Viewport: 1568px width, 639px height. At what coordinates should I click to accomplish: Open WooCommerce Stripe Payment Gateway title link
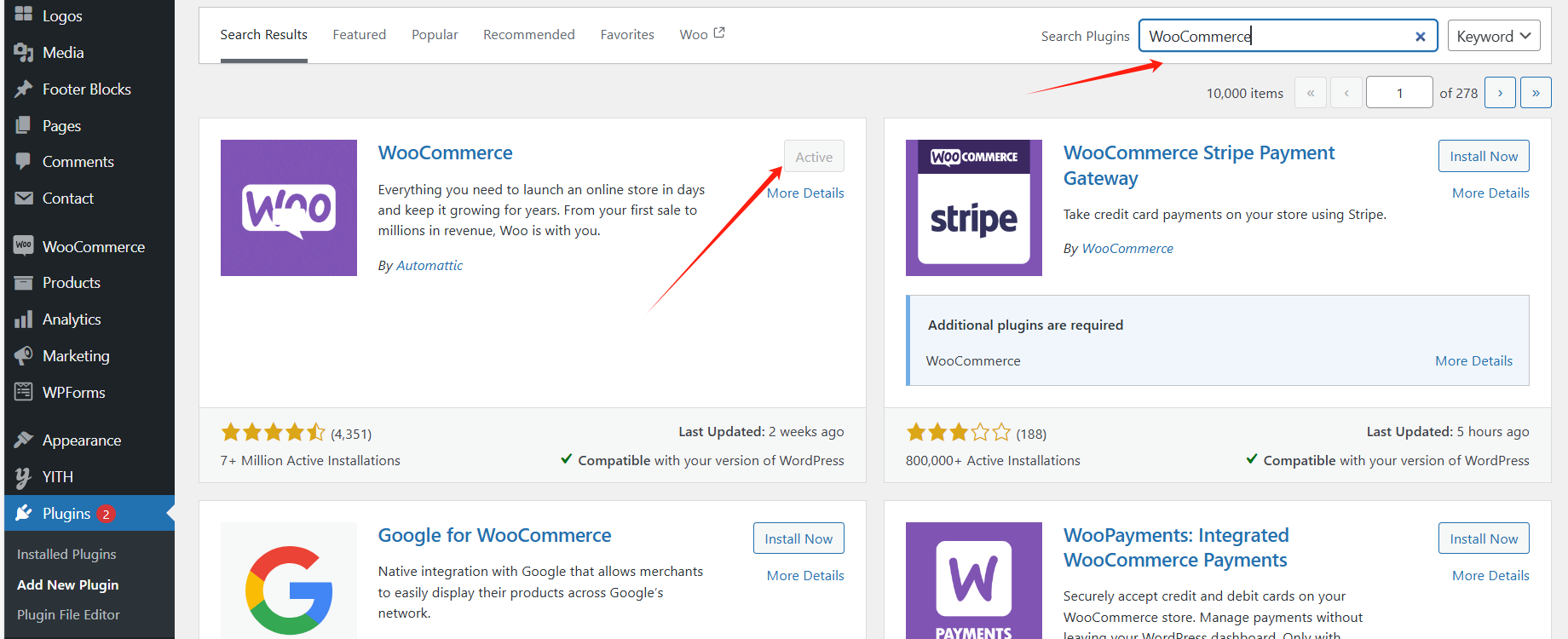[x=1199, y=165]
